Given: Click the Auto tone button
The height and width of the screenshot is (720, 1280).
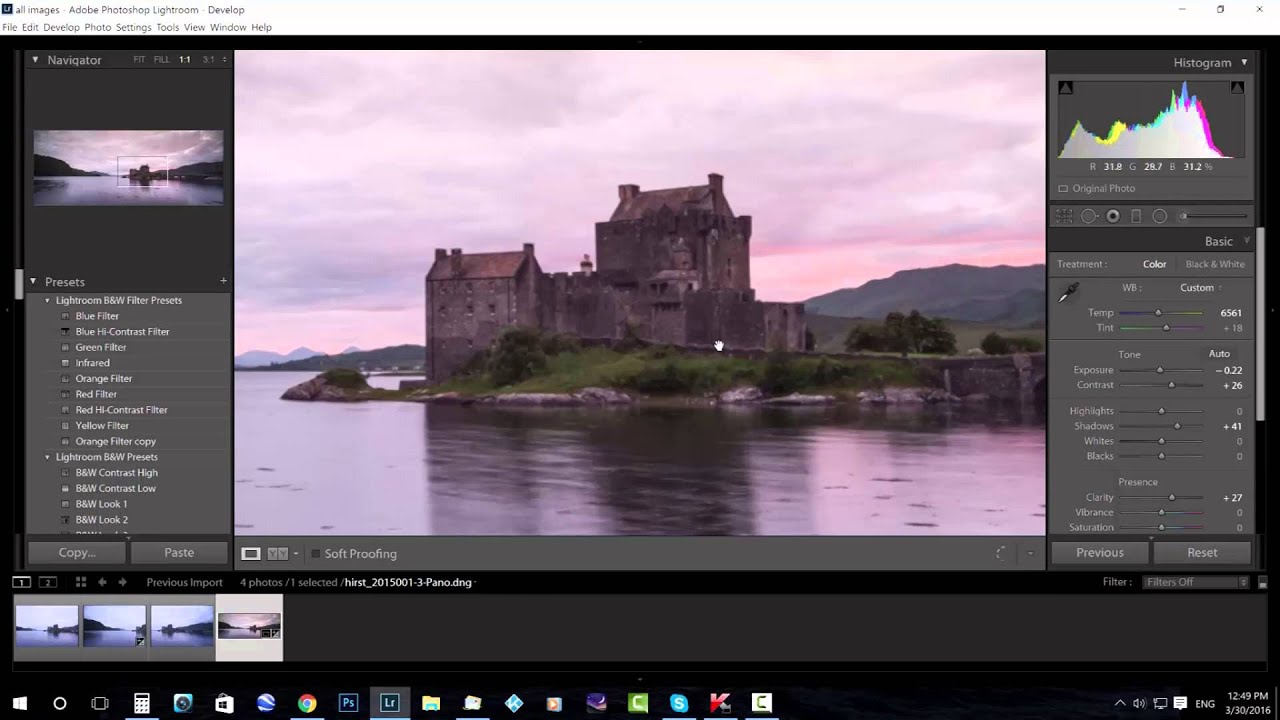Looking at the screenshot, I should (x=1219, y=354).
